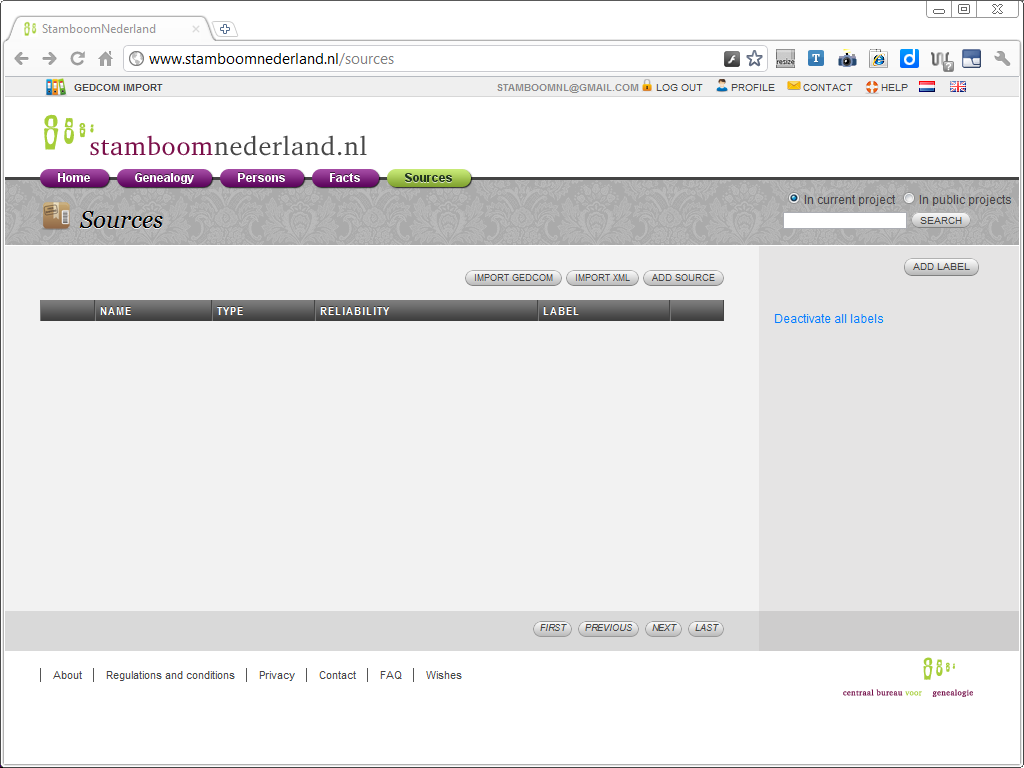This screenshot has height=768, width=1024.
Task: Open the FAQ footer link
Action: tap(391, 675)
